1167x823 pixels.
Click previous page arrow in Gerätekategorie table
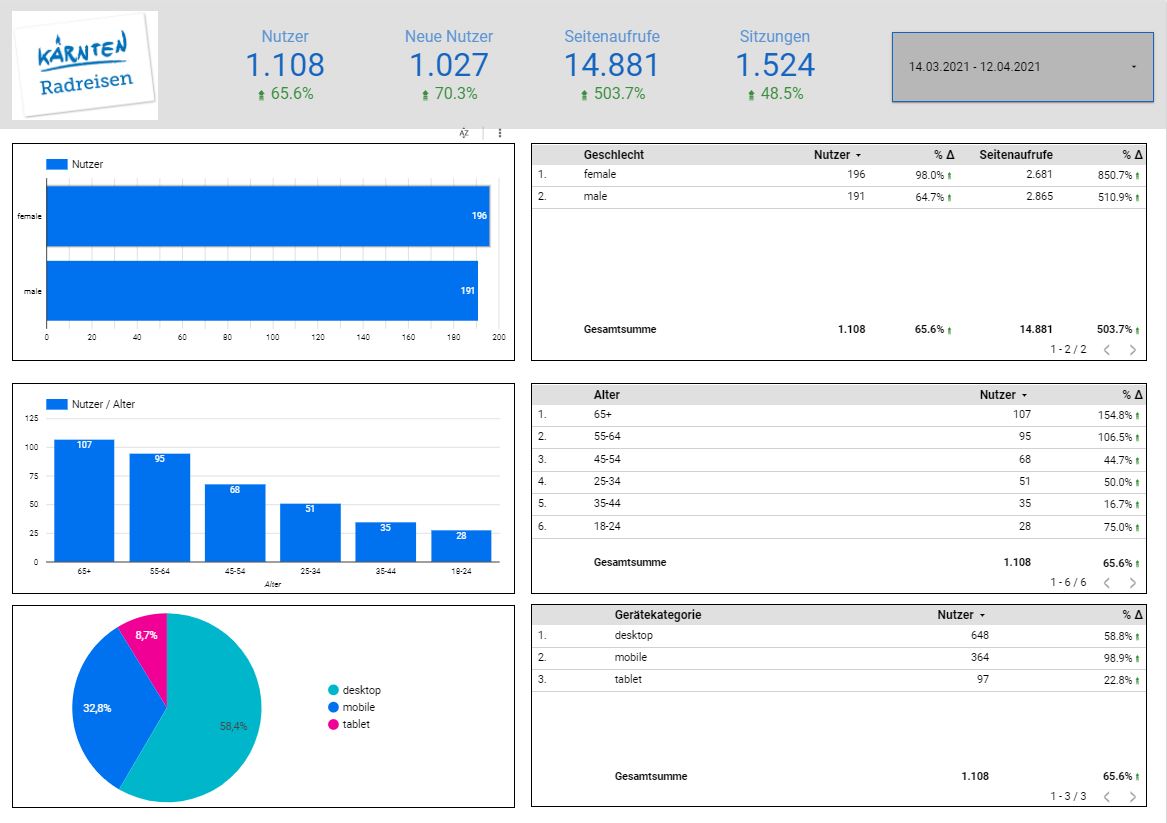[x=1107, y=797]
